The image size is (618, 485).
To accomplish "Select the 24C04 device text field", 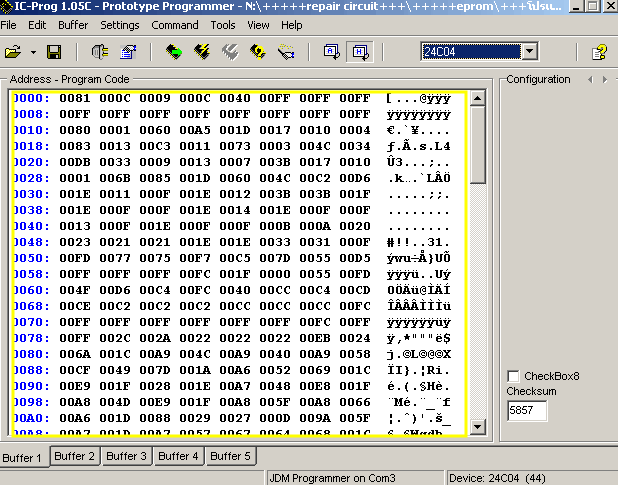I will 471,52.
